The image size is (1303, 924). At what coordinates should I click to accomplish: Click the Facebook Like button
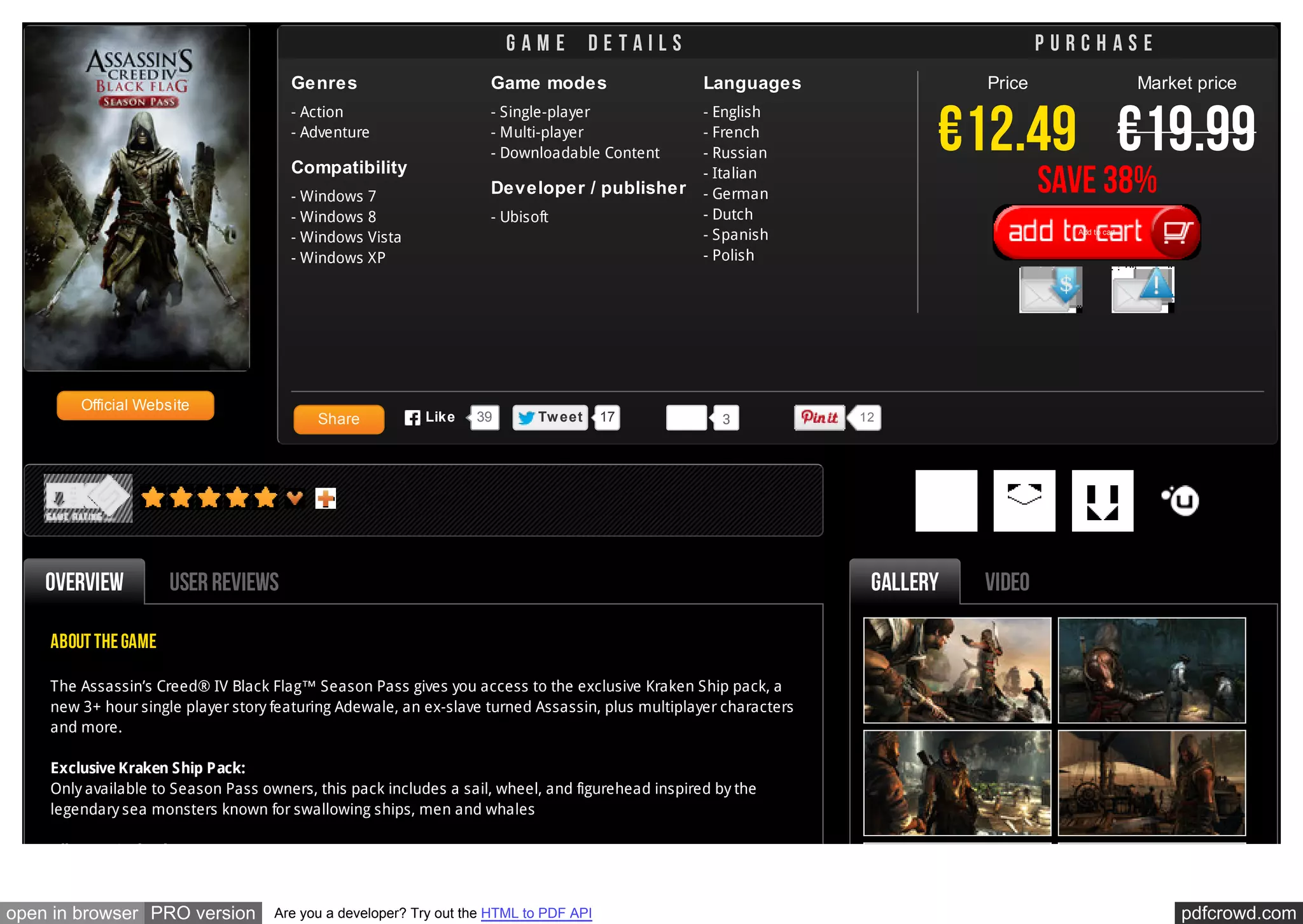pyautogui.click(x=431, y=418)
